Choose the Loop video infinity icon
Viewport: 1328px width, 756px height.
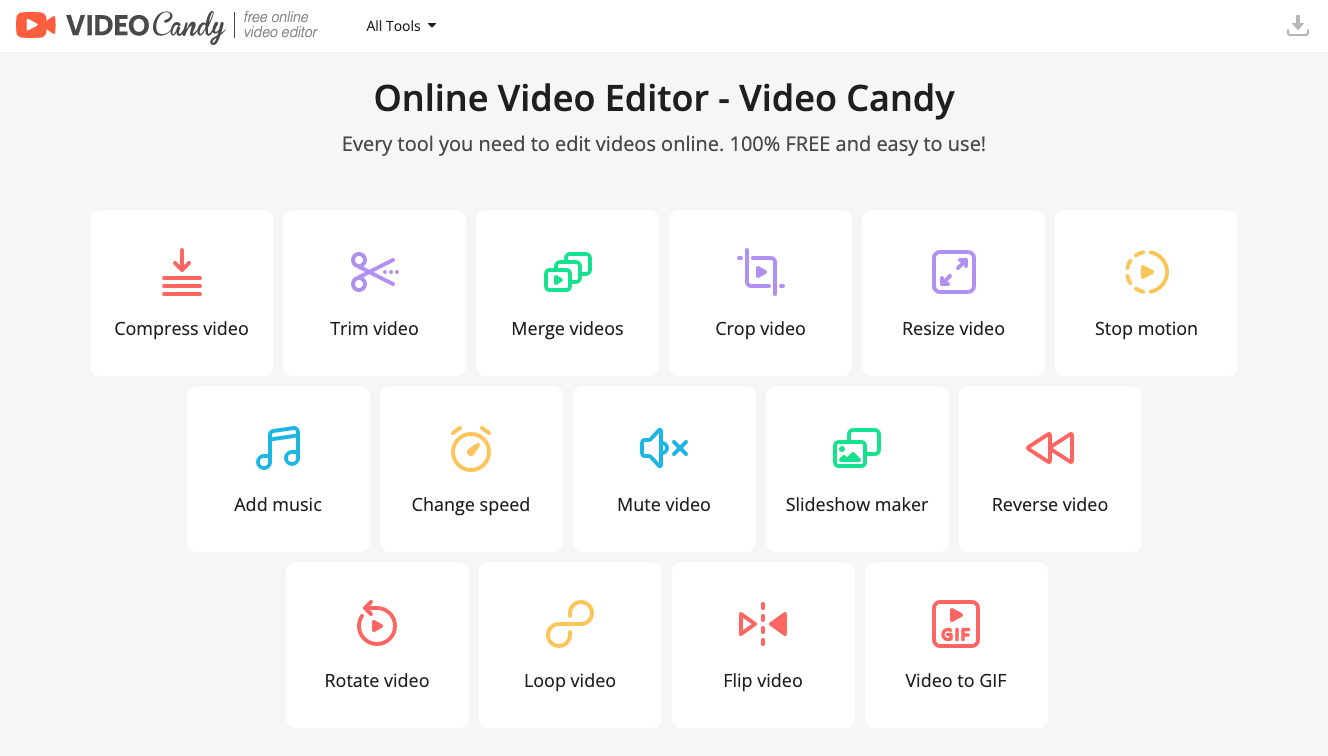pos(570,624)
